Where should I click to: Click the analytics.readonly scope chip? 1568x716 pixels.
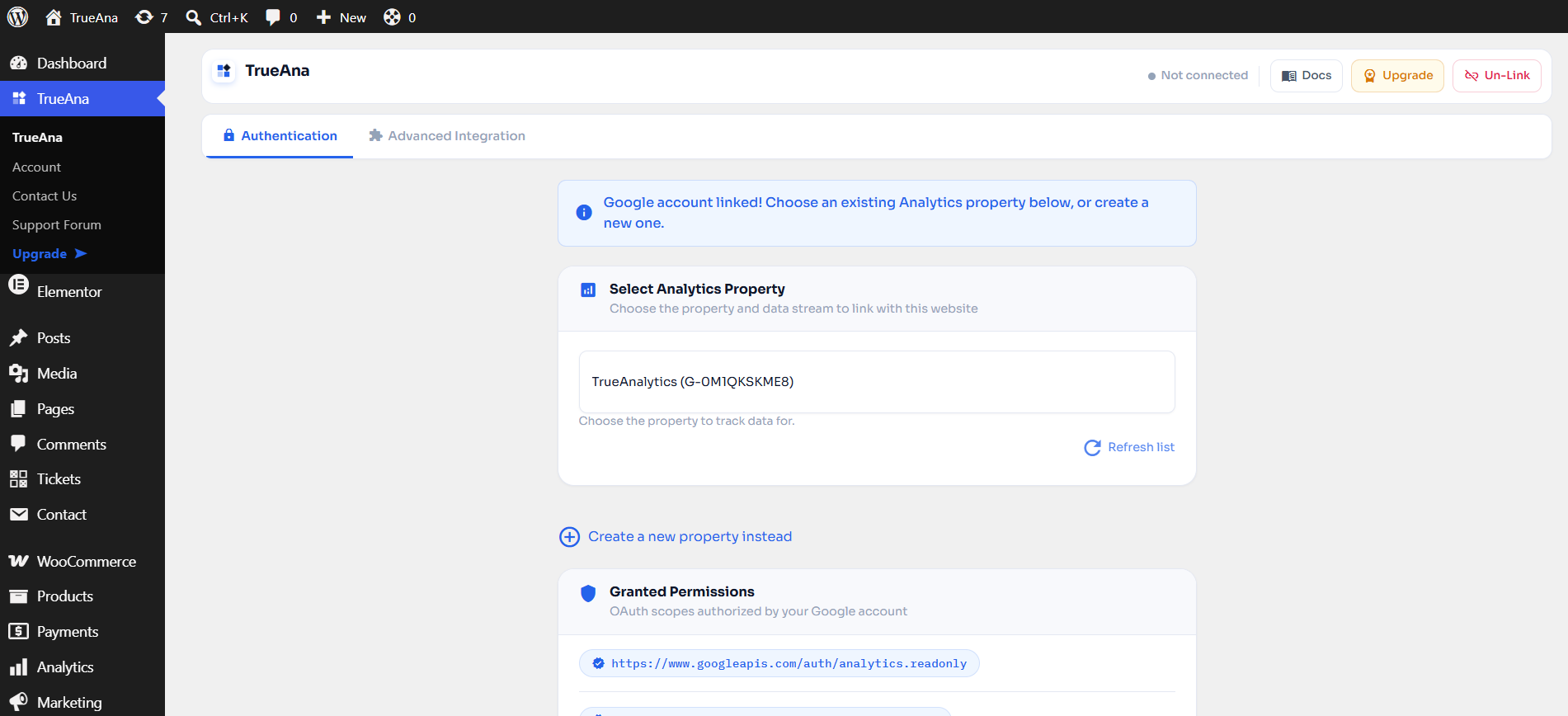[779, 664]
